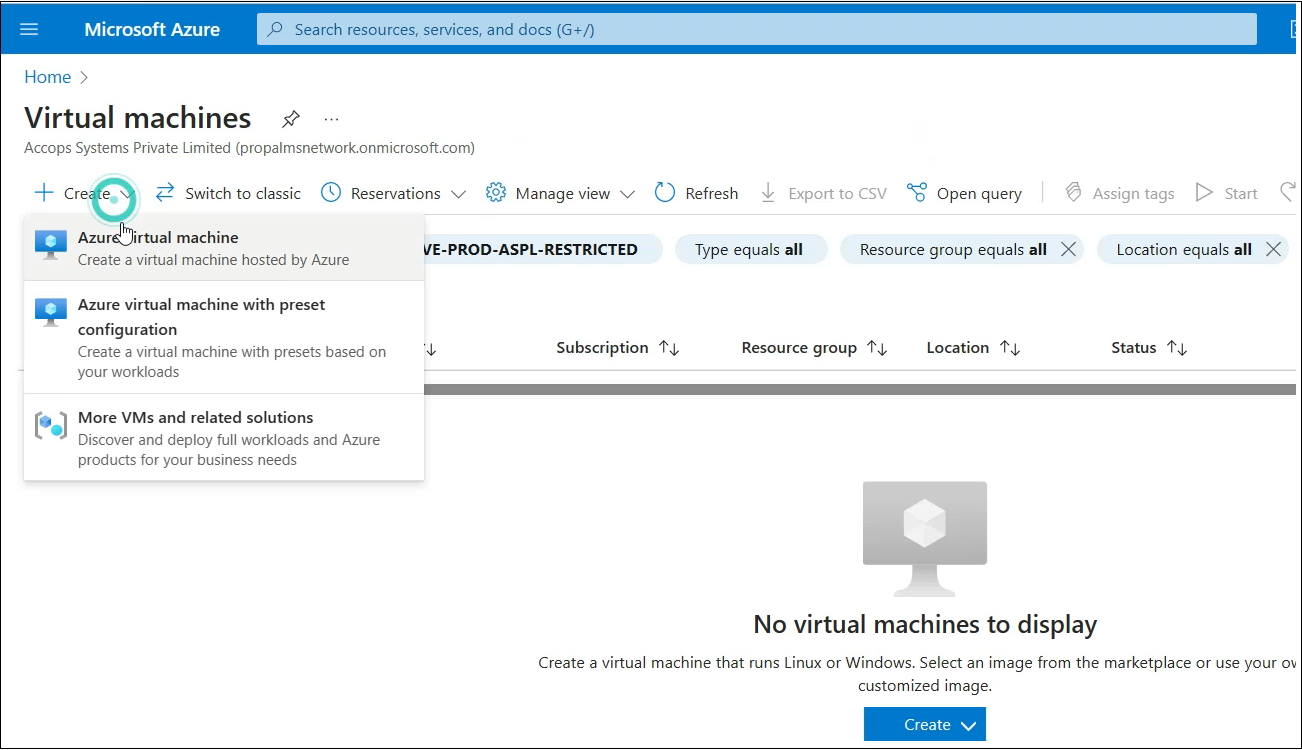Open the Type equals all filter

tap(751, 249)
